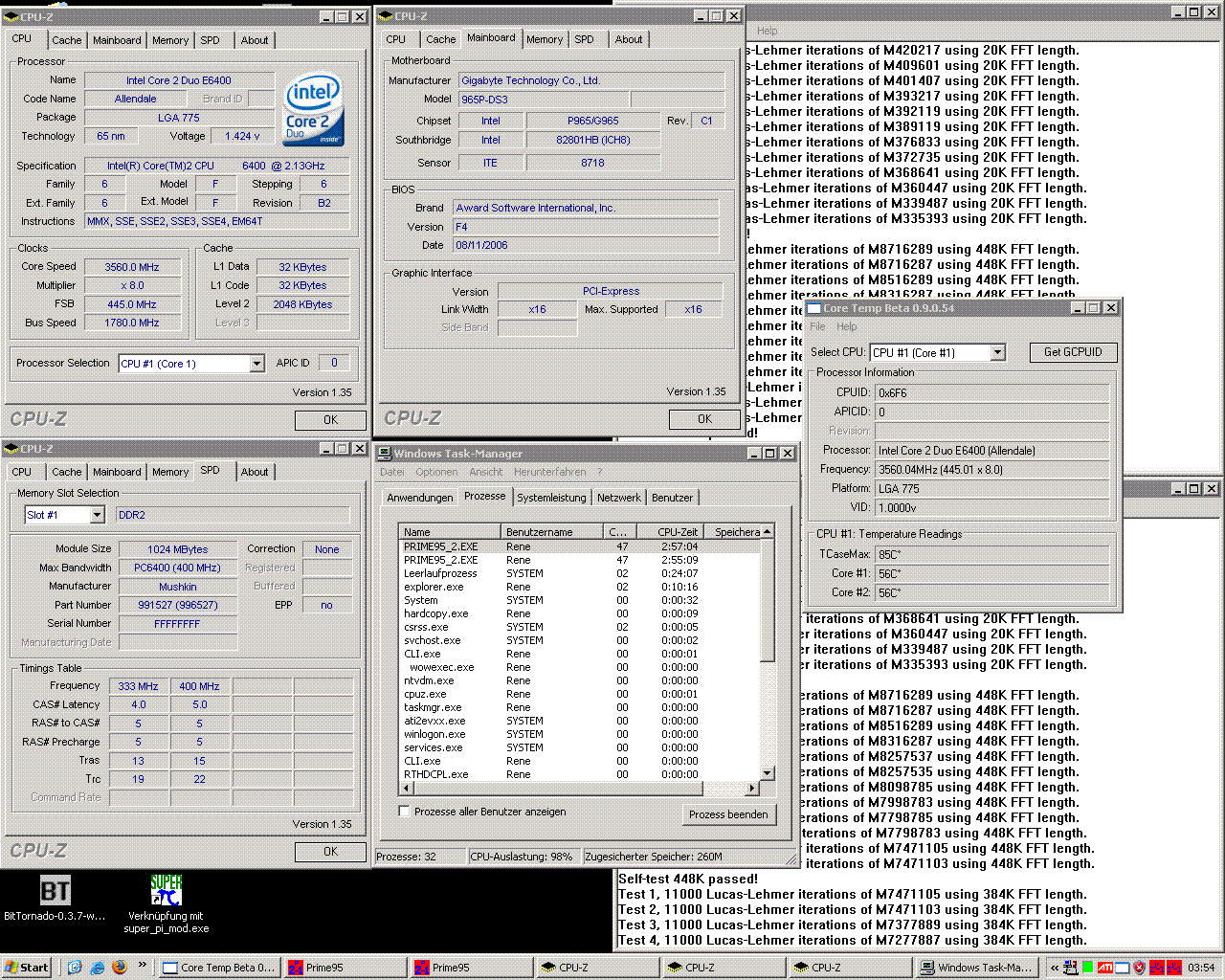This screenshot has height=980, width=1225.
Task: Click Get GCPUID button
Action: [1073, 352]
